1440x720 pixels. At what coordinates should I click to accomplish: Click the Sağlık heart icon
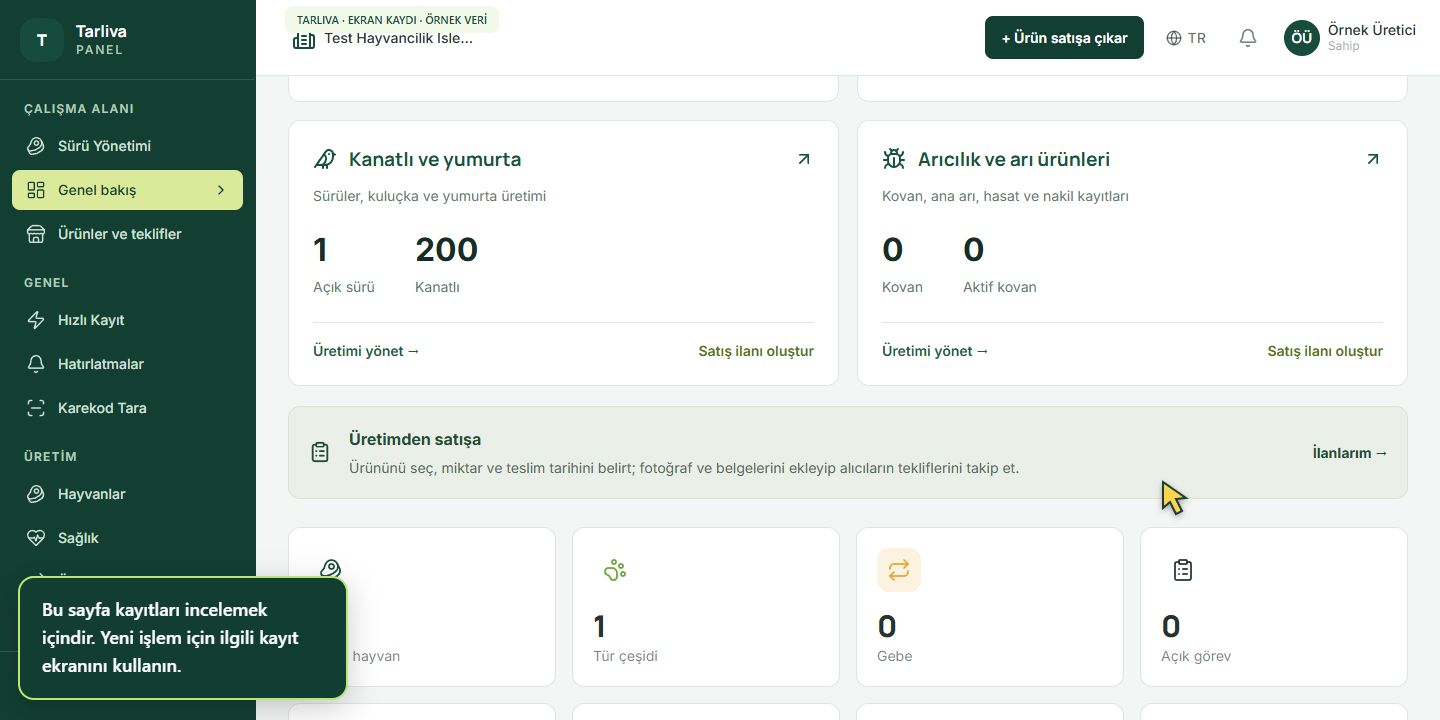pyautogui.click(x=36, y=538)
